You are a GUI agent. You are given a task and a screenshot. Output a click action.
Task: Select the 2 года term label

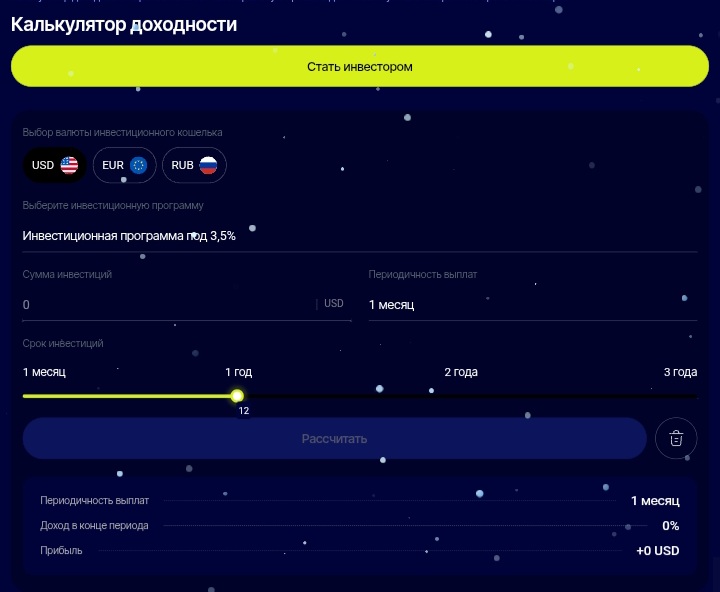461,372
